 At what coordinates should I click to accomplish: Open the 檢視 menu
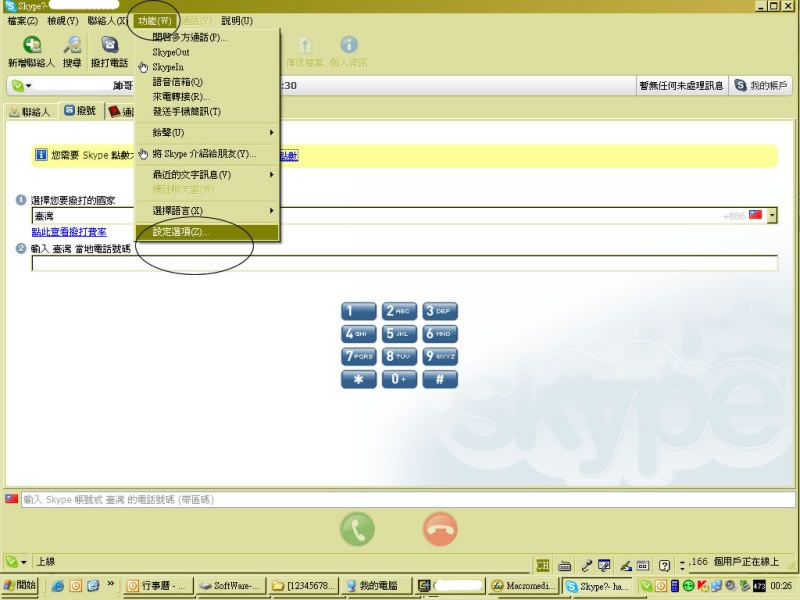[x=63, y=21]
